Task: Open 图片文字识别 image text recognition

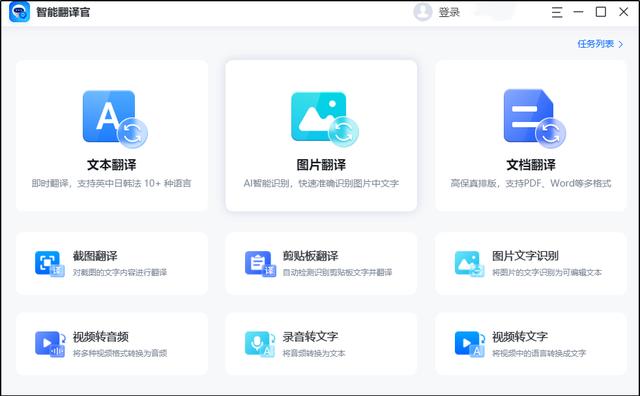Action: [531, 264]
